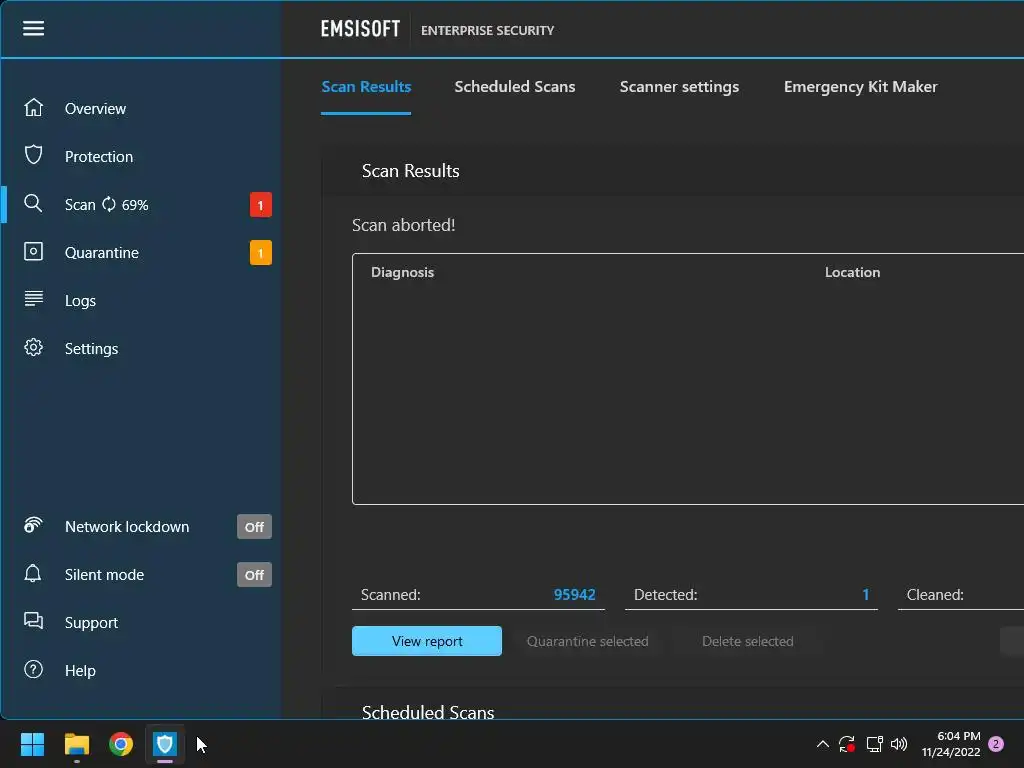
Task: Click Quarantine selected button
Action: point(588,641)
